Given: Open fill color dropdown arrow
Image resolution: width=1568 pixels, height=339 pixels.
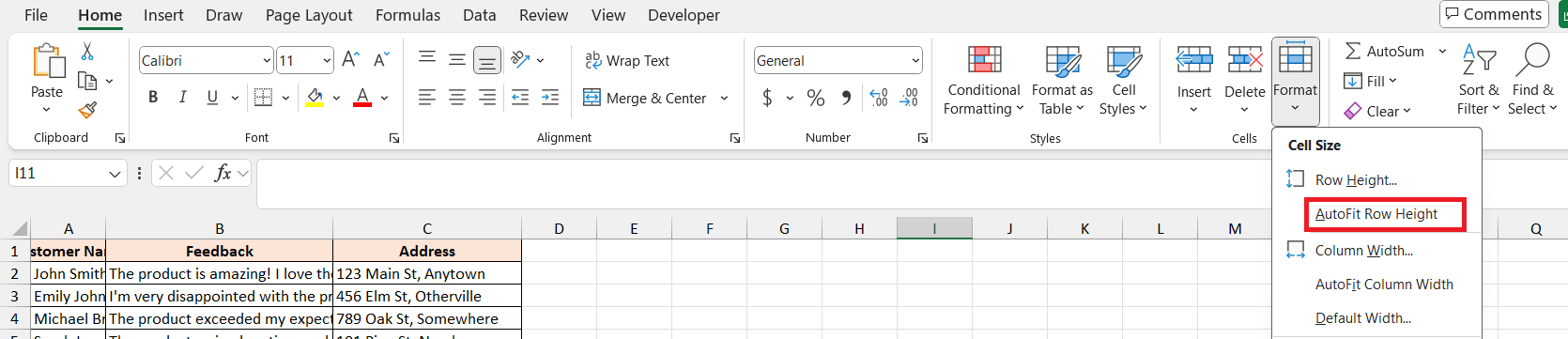Looking at the screenshot, I should point(336,98).
